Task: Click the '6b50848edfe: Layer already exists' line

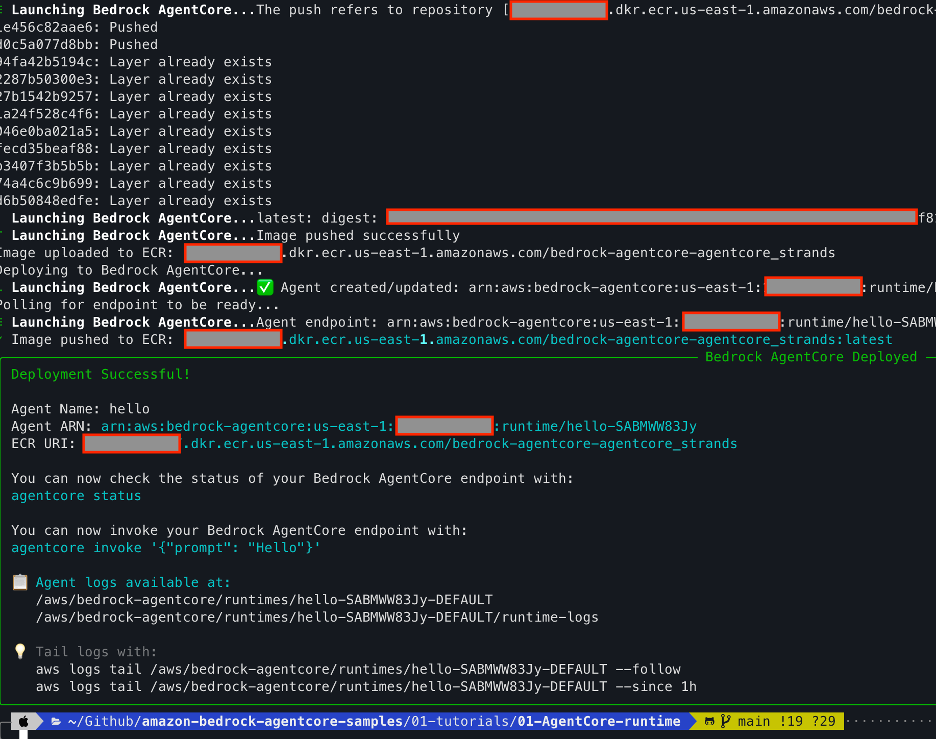Action: click(x=136, y=201)
